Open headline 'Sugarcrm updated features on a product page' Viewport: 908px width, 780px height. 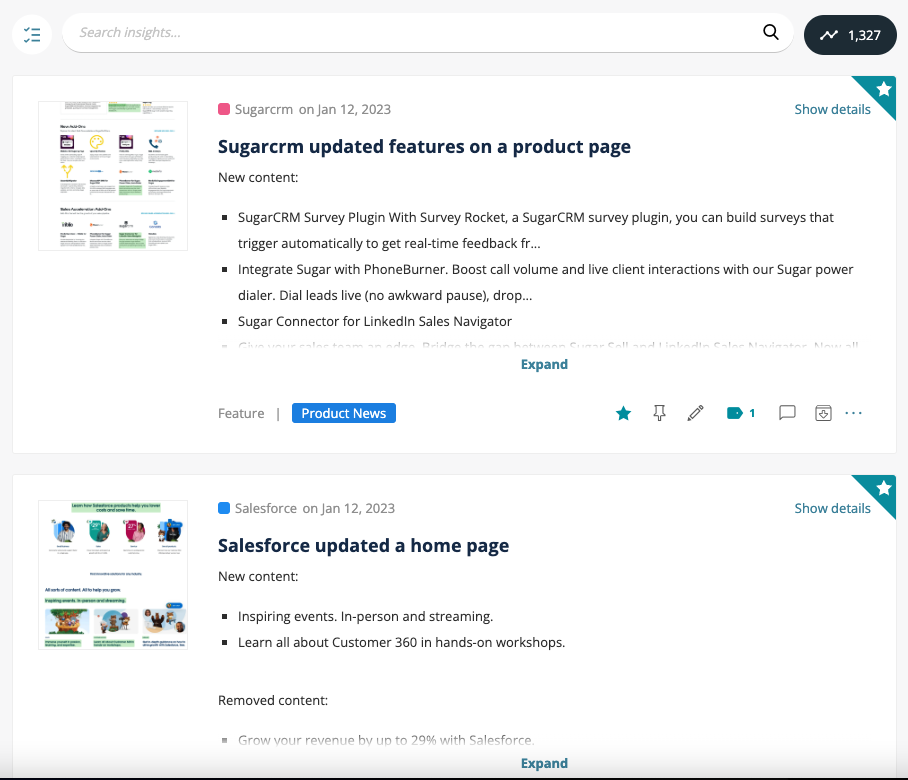[x=424, y=147]
